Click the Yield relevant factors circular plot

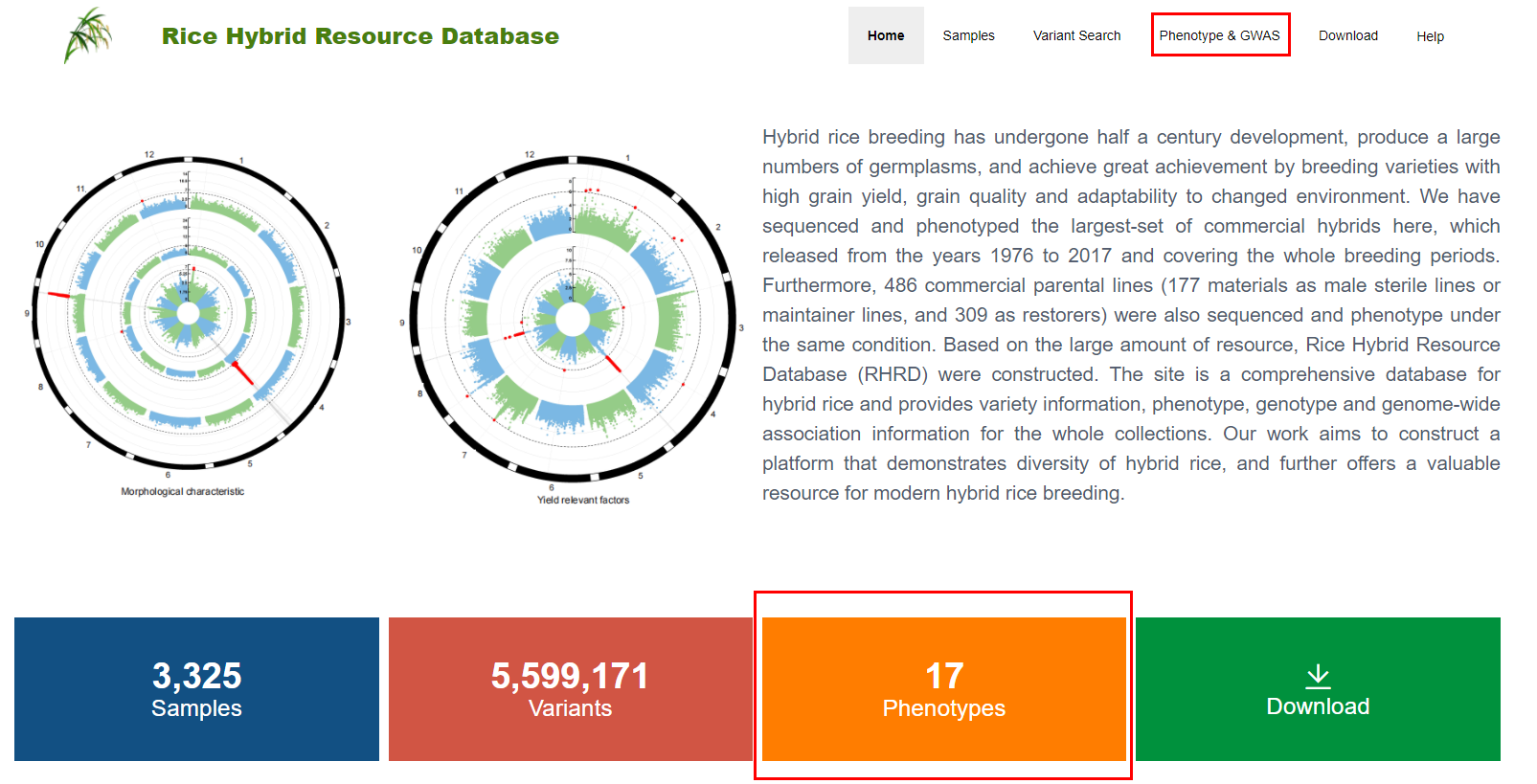573,319
